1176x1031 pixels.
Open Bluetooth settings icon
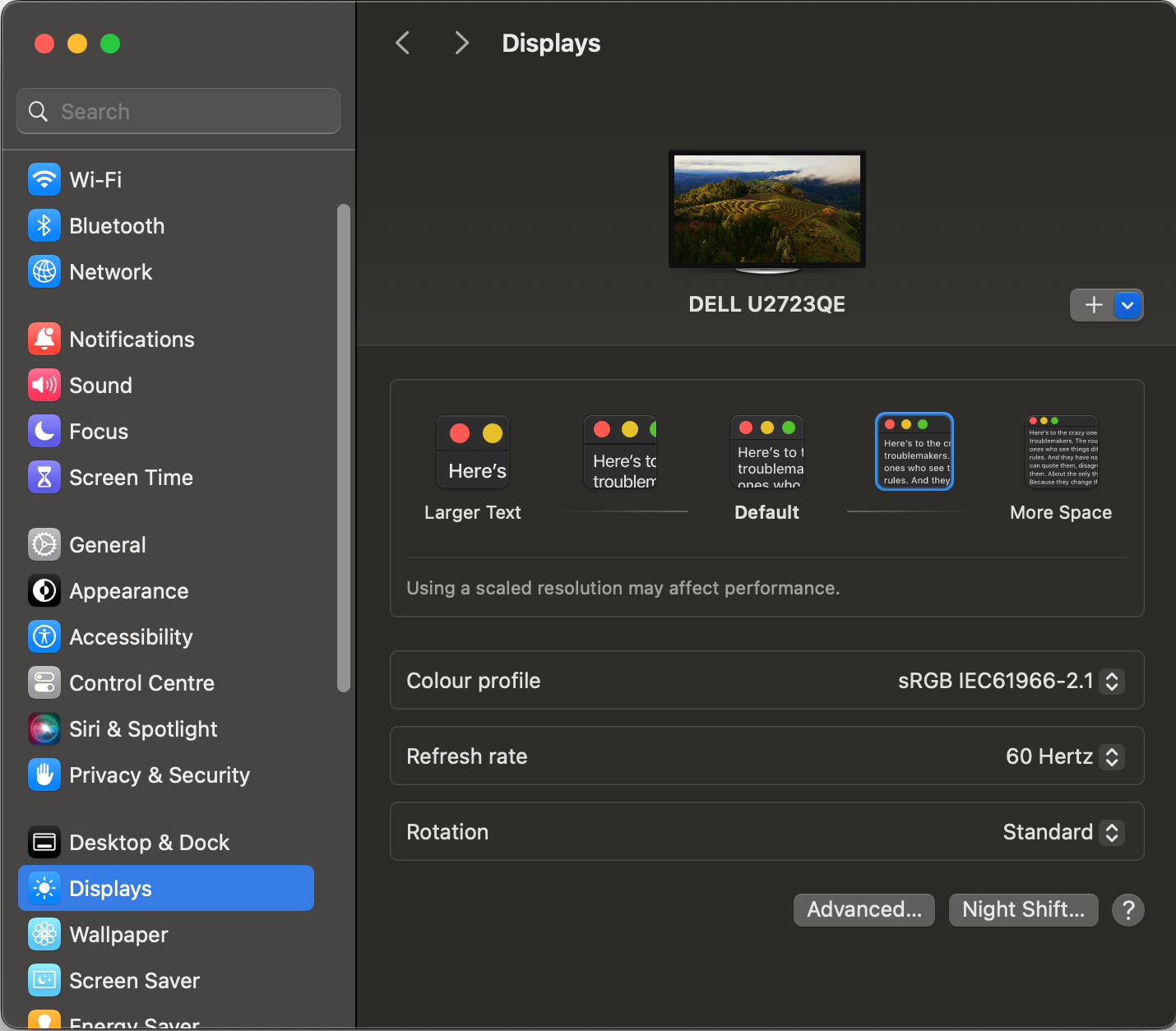coord(44,225)
